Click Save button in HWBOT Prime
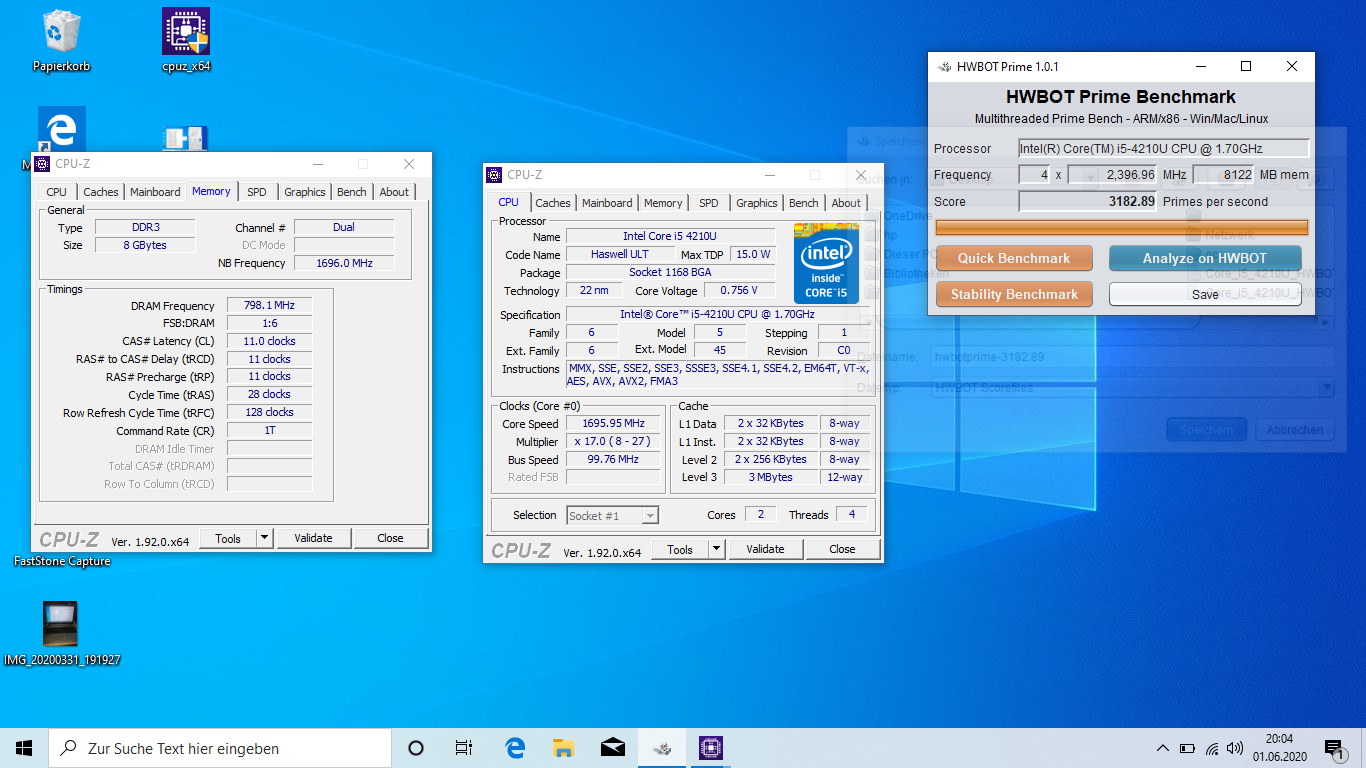The image size is (1366, 768). [1205, 294]
